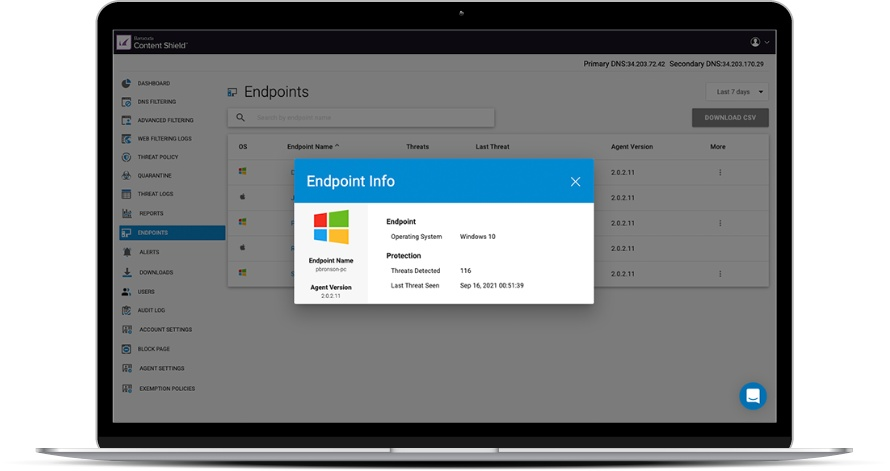890x471 pixels.
Task: Click the Agent Version column header
Action: coord(632,147)
